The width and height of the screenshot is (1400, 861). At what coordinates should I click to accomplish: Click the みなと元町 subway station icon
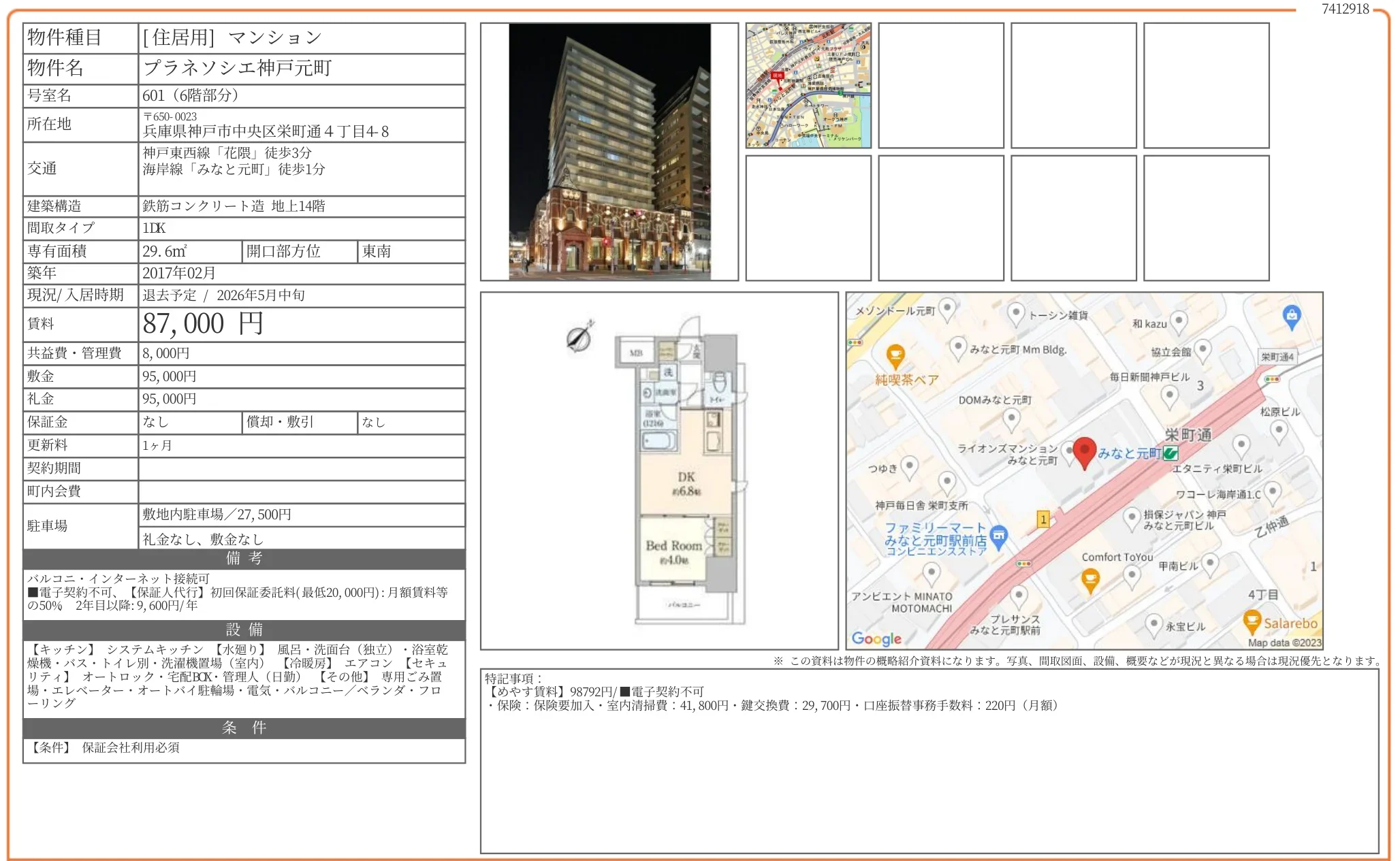[x=1170, y=453]
